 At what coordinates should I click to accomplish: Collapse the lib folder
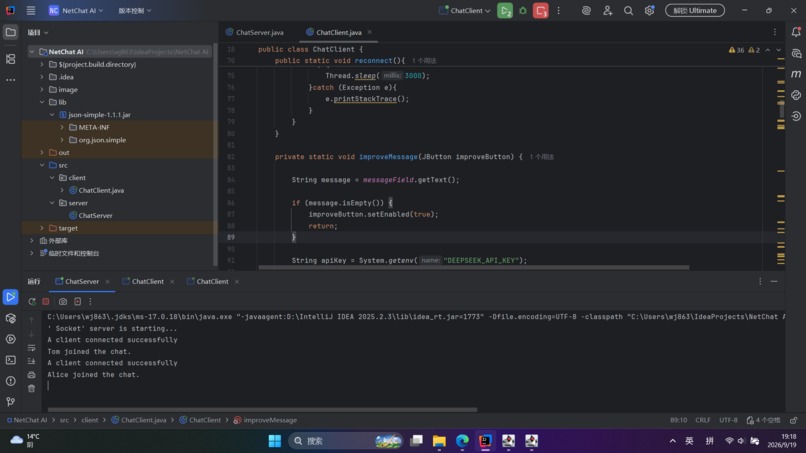click(42, 102)
